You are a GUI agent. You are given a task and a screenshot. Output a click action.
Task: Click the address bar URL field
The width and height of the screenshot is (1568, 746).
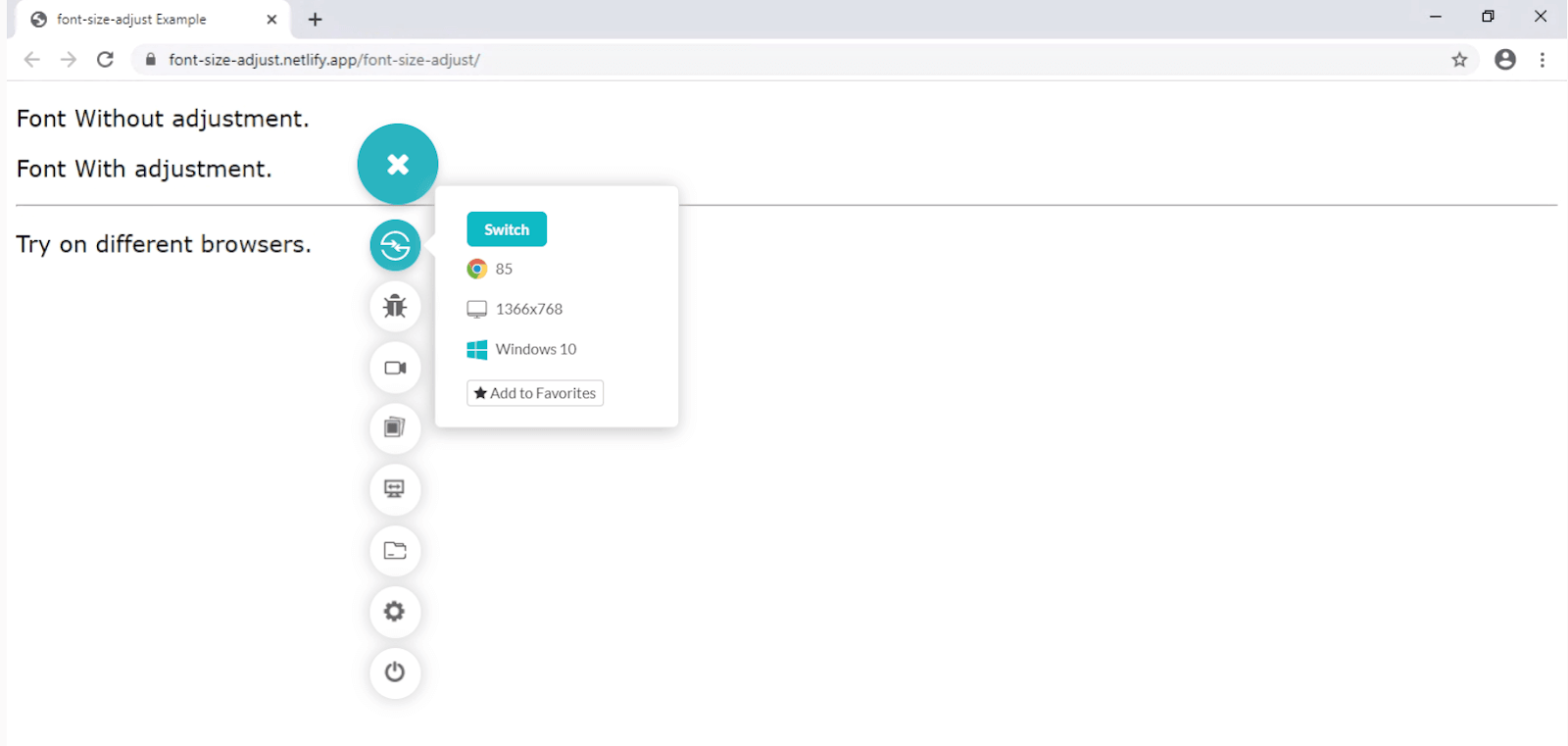(x=804, y=60)
